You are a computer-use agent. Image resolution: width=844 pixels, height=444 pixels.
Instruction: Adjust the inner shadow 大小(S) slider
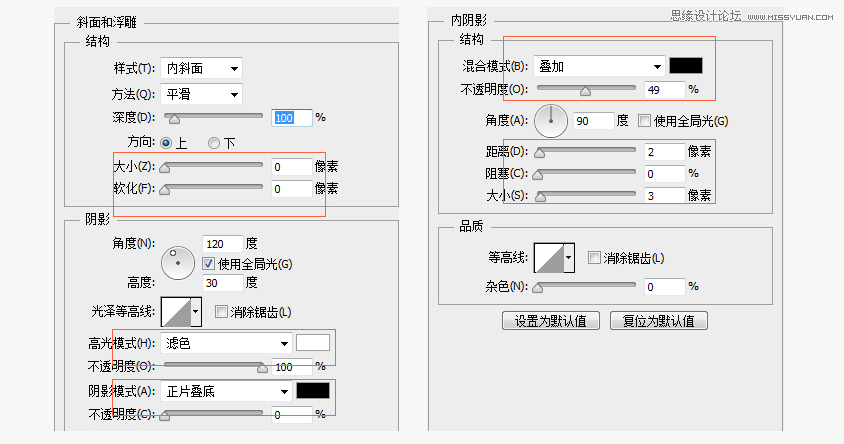(585, 196)
